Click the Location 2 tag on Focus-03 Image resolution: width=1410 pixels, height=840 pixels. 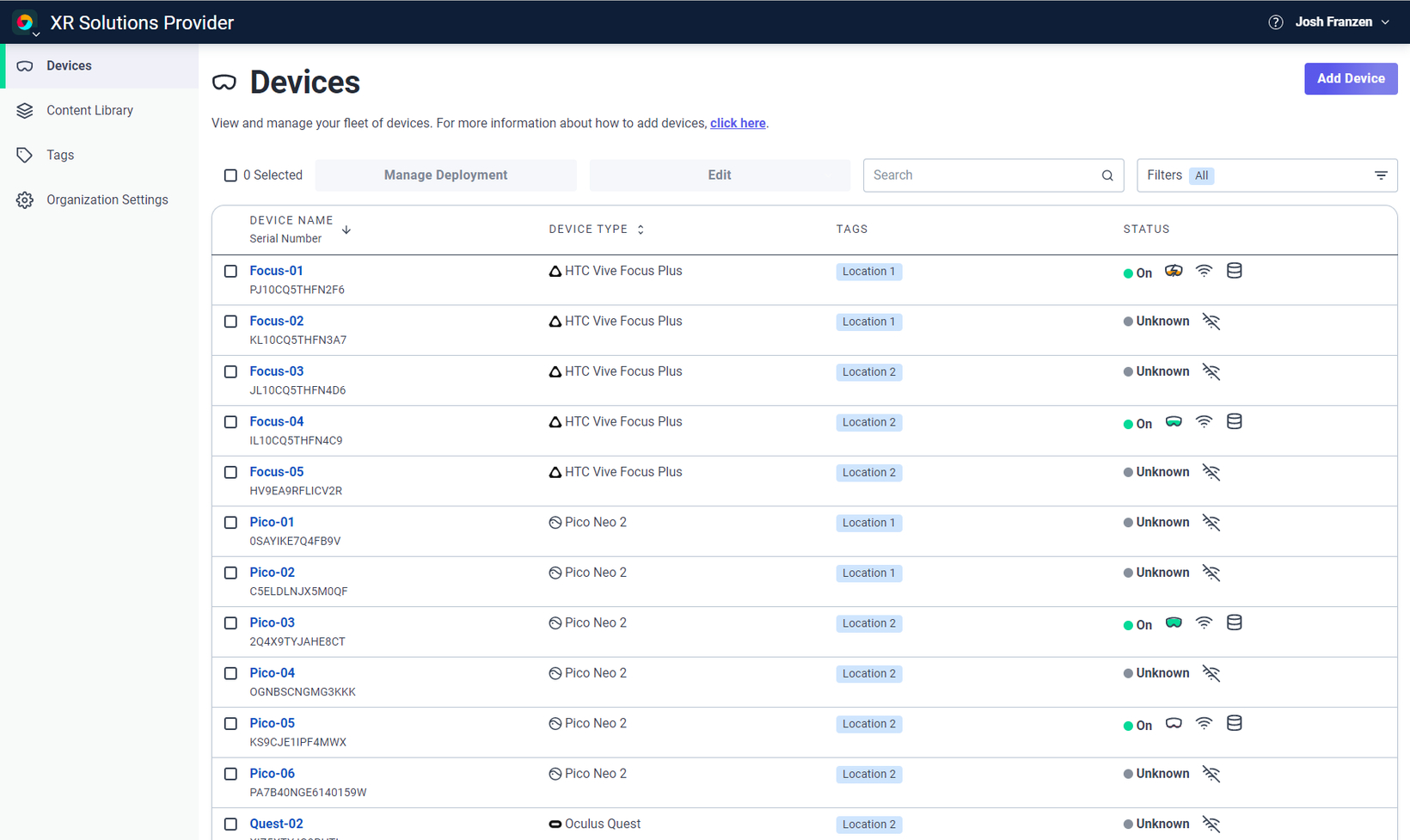pyautogui.click(x=868, y=372)
